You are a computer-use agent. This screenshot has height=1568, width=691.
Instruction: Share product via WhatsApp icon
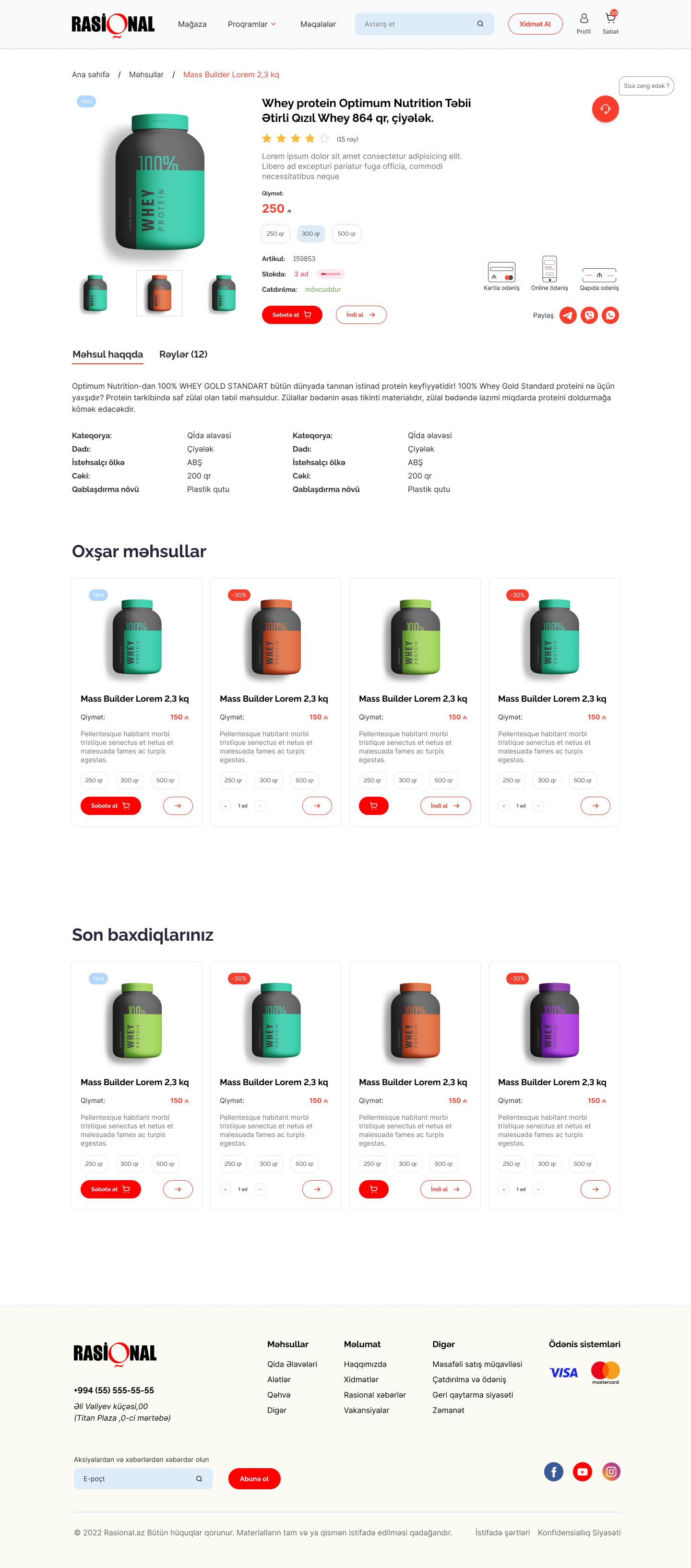(610, 315)
